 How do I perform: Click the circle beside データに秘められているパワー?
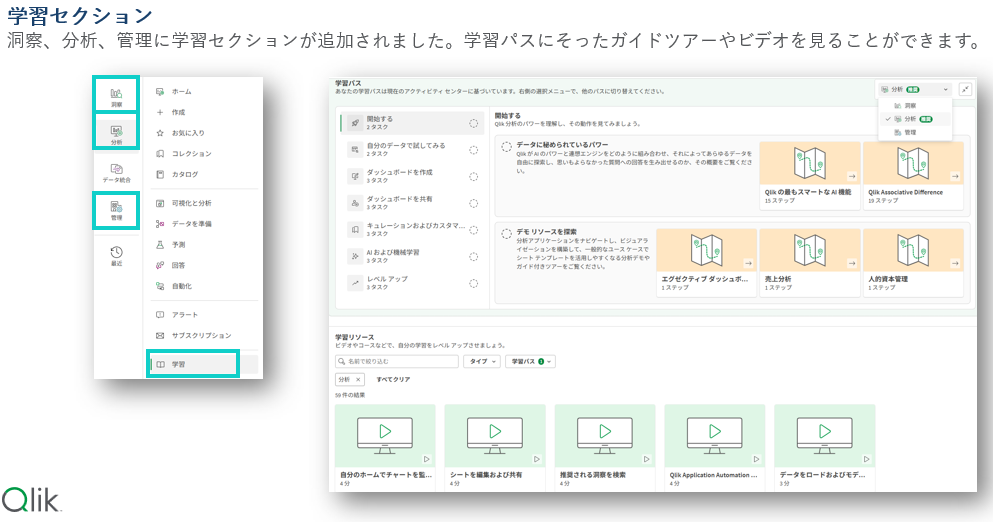click(506, 147)
